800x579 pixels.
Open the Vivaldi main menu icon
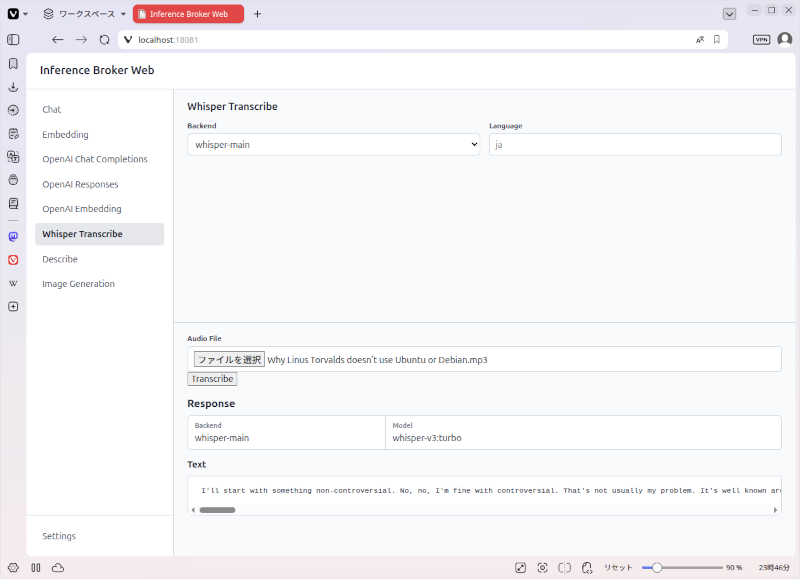(x=14, y=14)
